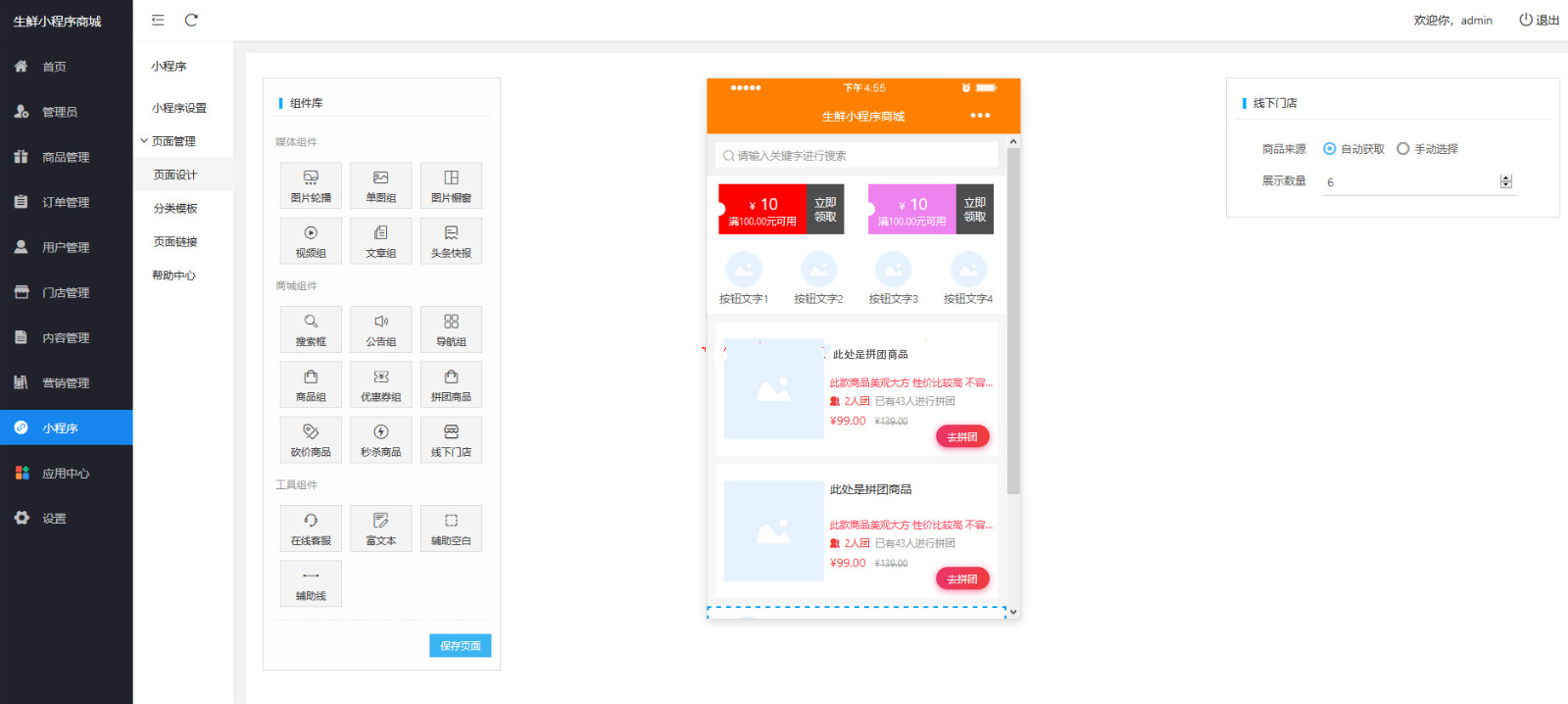Log out using the 退出 link
The width and height of the screenshot is (1568, 704).
coord(1540,21)
